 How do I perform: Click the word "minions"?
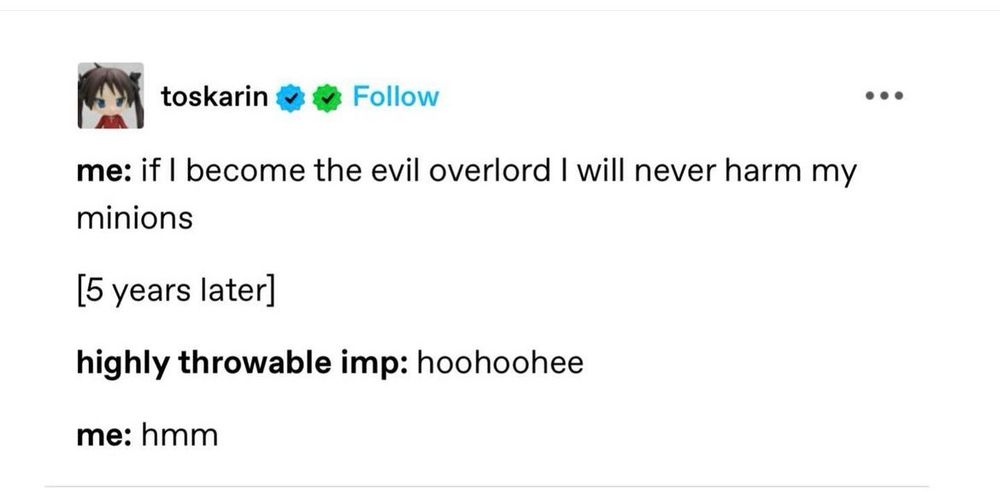(x=134, y=218)
